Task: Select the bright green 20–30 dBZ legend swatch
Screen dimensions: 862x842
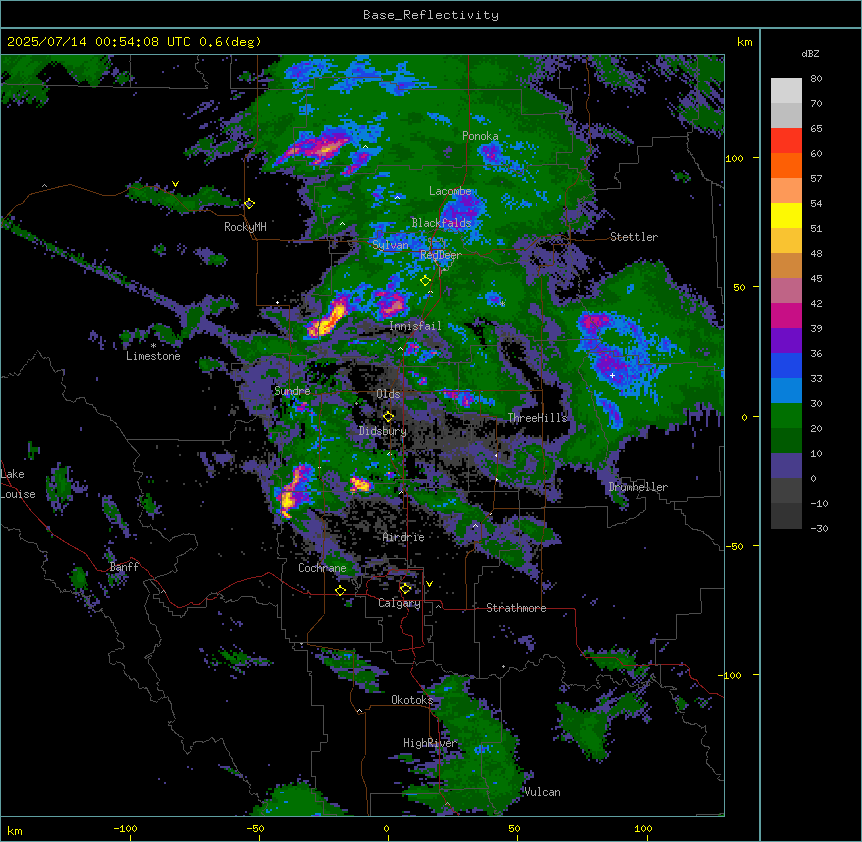Action: click(x=786, y=416)
